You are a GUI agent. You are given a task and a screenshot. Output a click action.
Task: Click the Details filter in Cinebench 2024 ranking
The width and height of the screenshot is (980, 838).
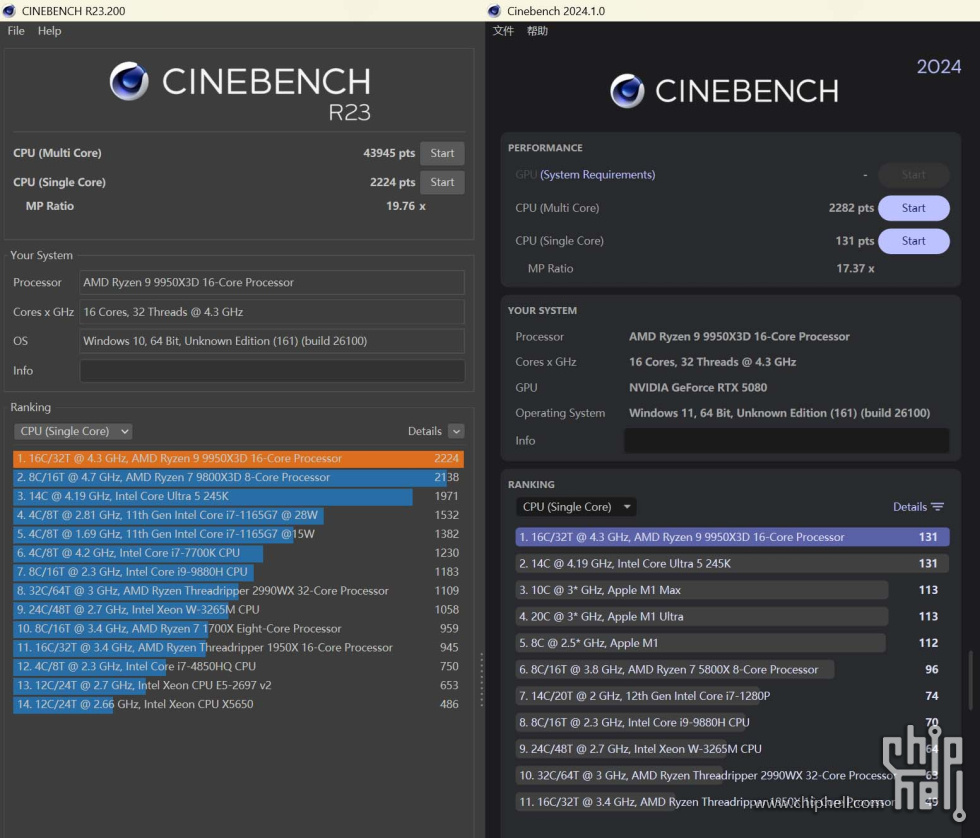918,507
